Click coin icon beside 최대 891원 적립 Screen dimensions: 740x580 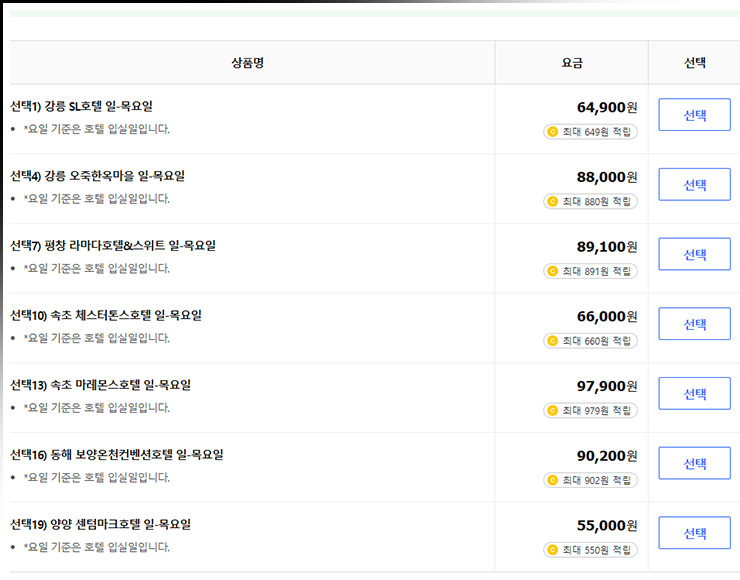click(552, 271)
